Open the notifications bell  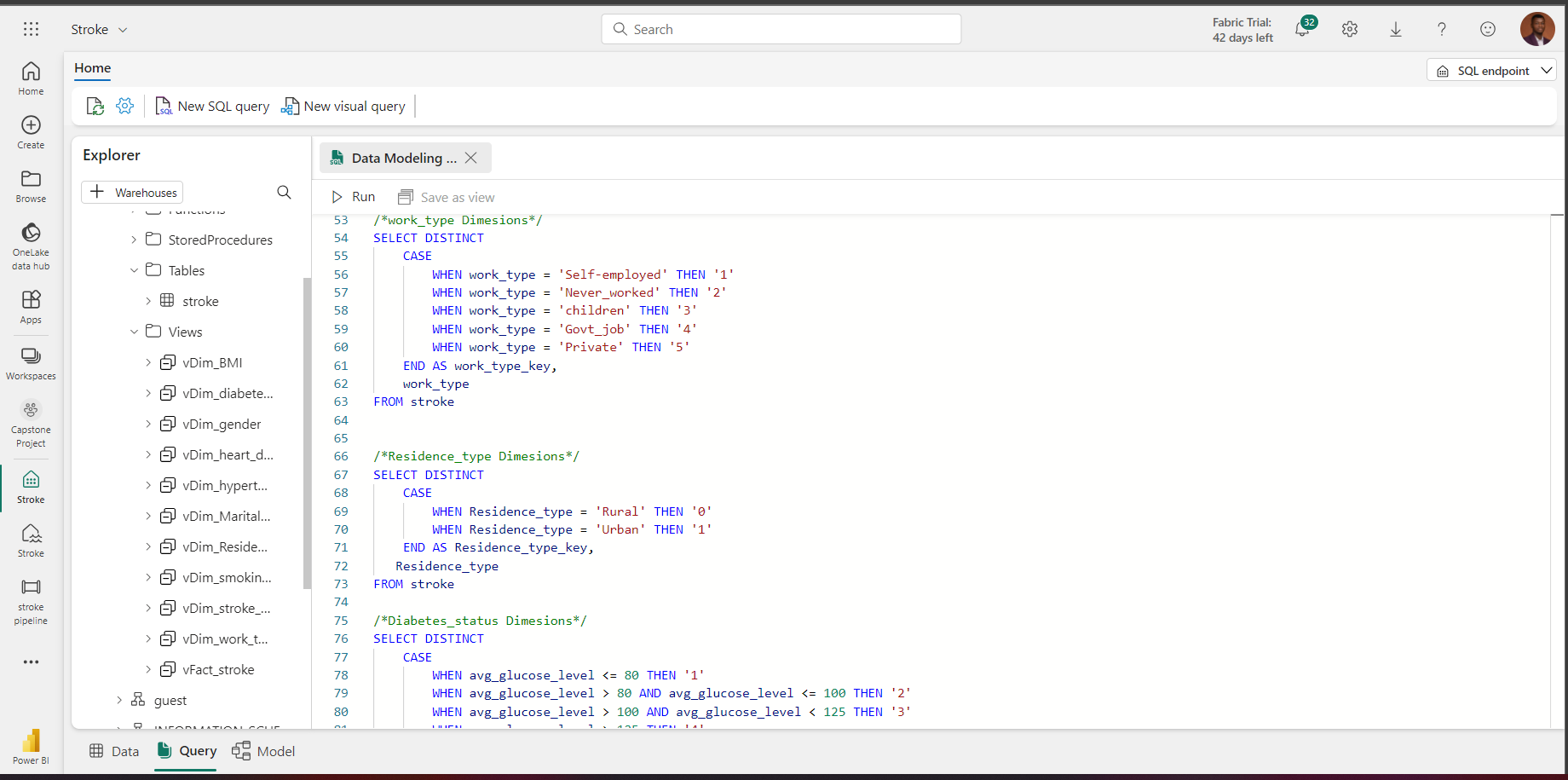[1303, 28]
